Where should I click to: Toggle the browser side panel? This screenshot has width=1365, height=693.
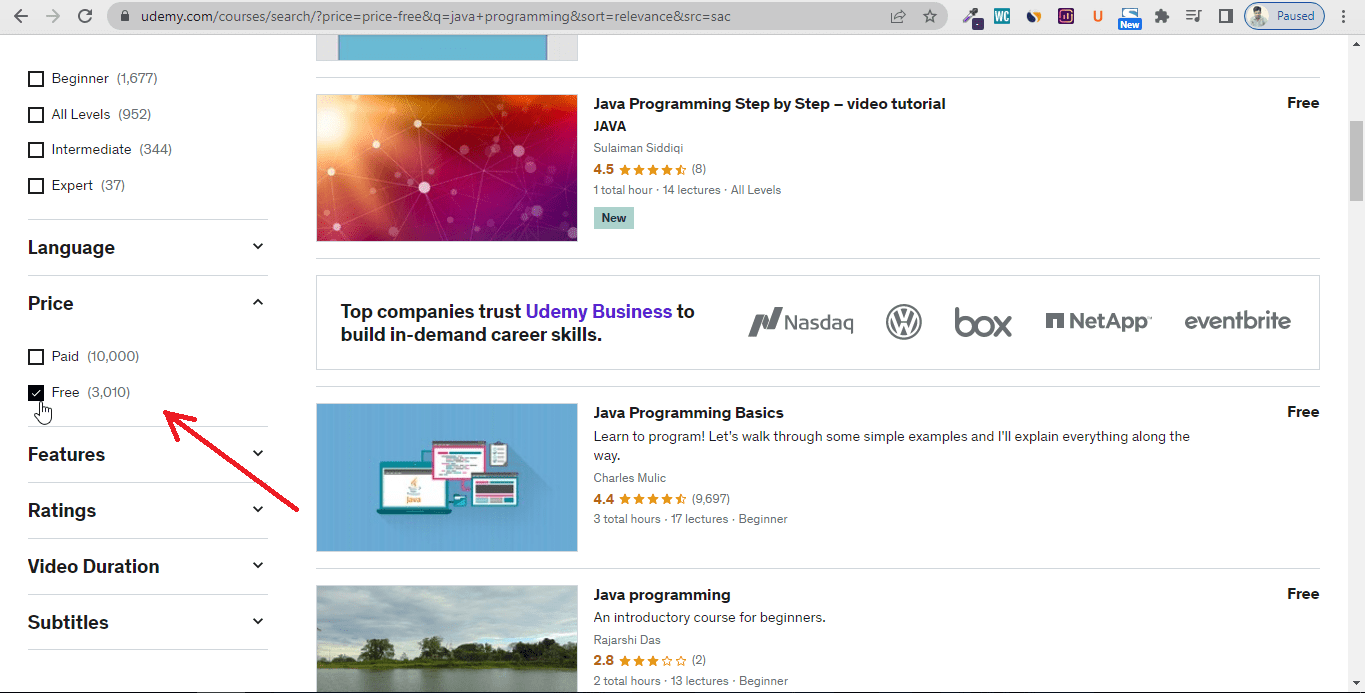1226,16
